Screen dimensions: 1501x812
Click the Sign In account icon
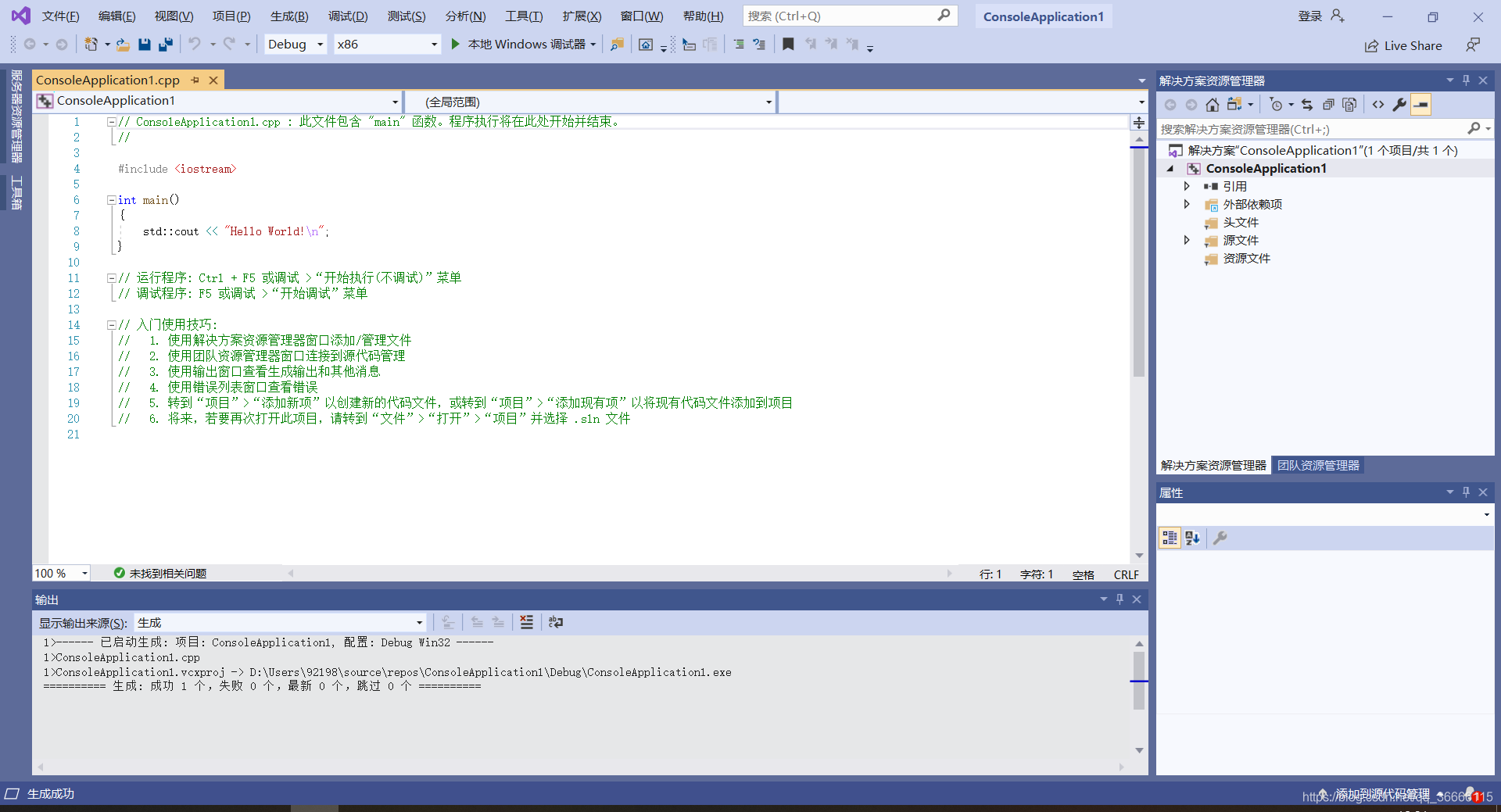point(1338,16)
